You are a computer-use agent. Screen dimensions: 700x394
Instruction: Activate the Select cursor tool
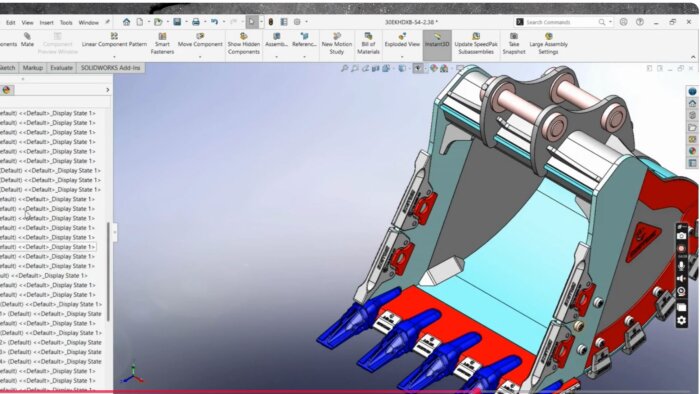point(252,22)
